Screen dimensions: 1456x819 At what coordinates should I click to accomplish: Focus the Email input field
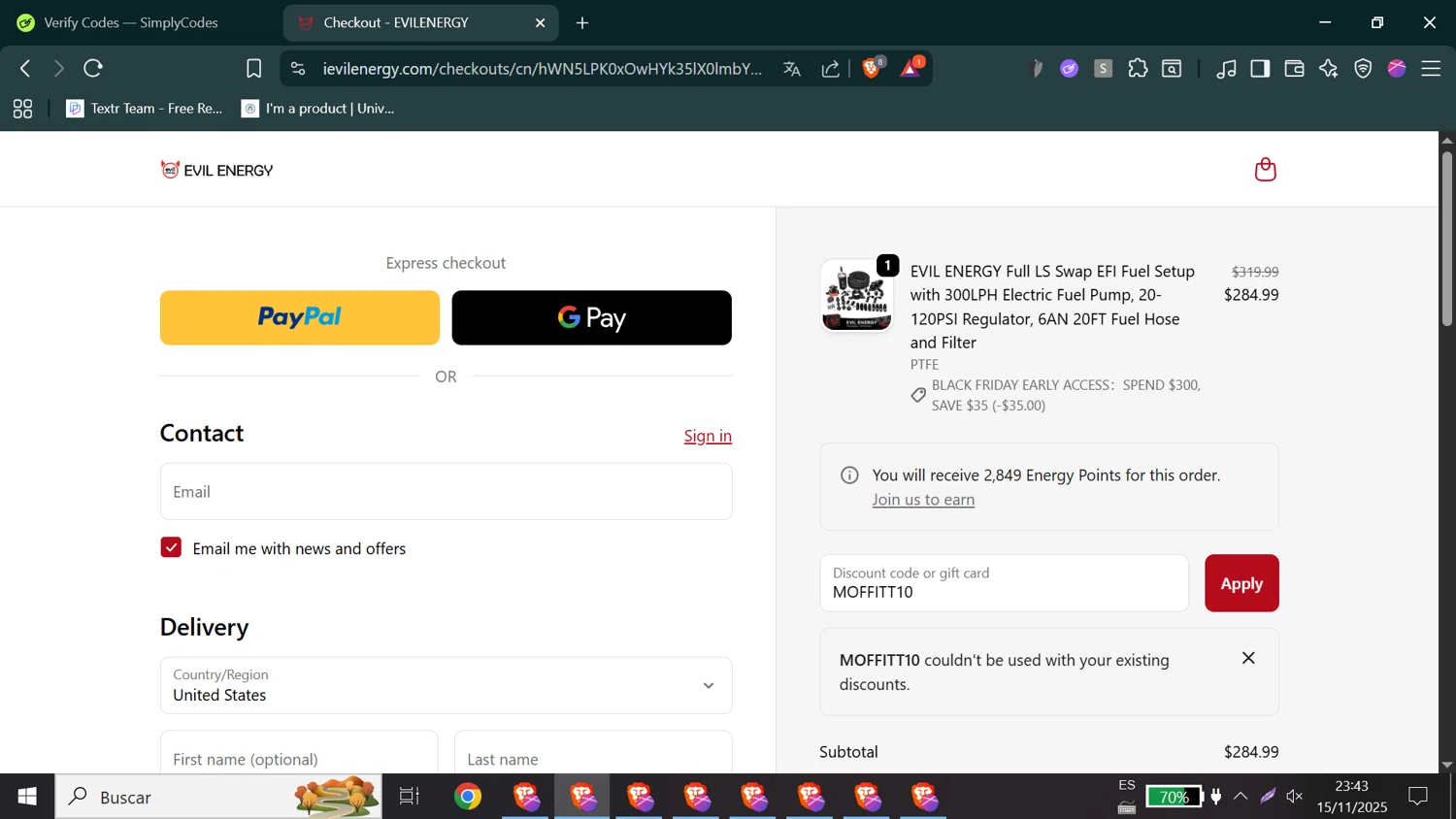[446, 491]
